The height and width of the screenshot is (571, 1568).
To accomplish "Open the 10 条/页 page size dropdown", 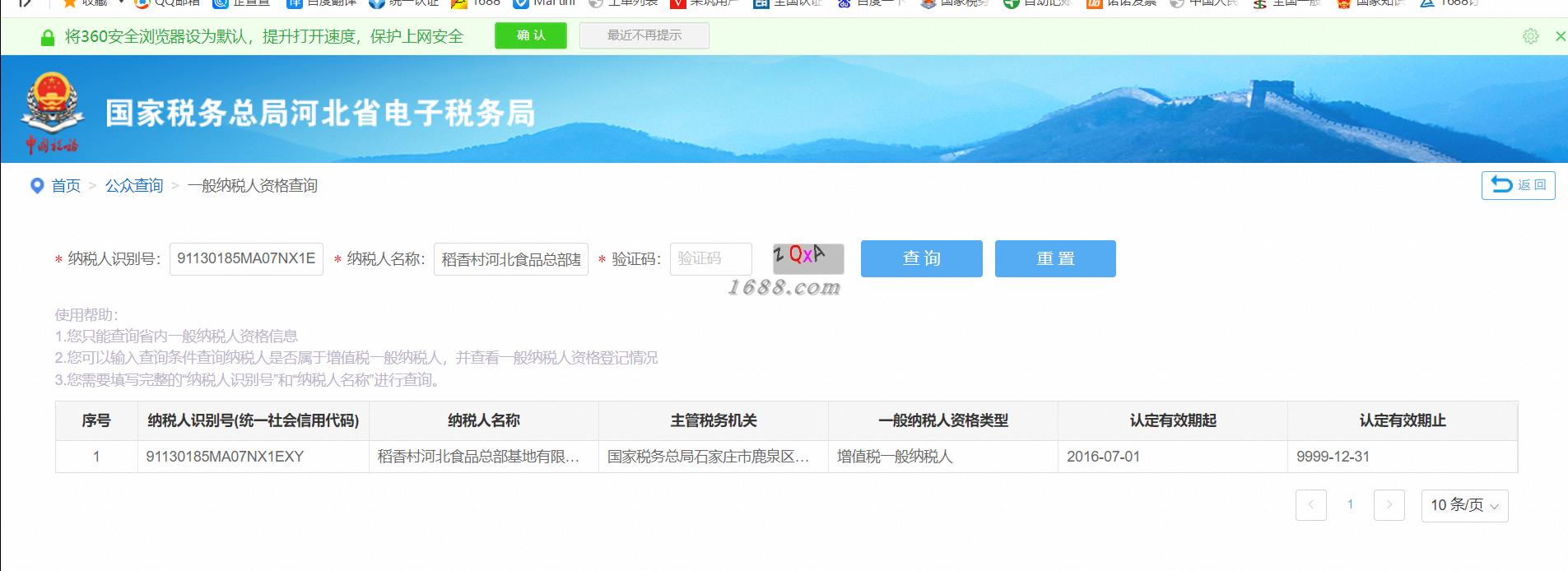I will click(1464, 505).
